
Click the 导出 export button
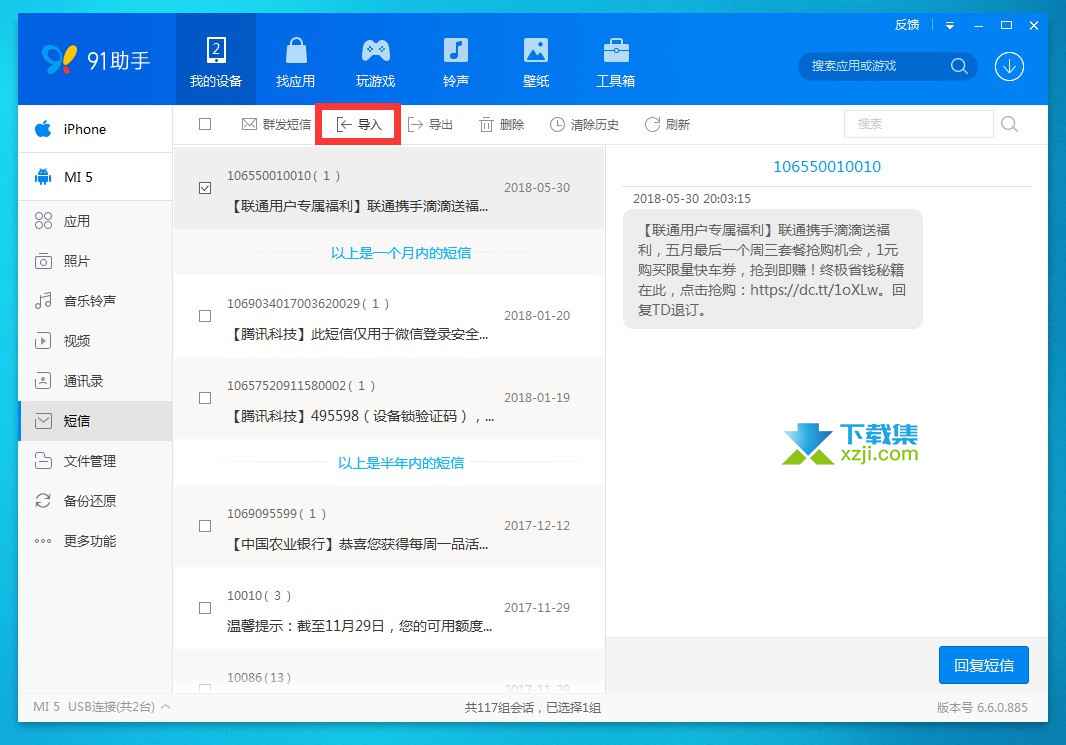[430, 124]
